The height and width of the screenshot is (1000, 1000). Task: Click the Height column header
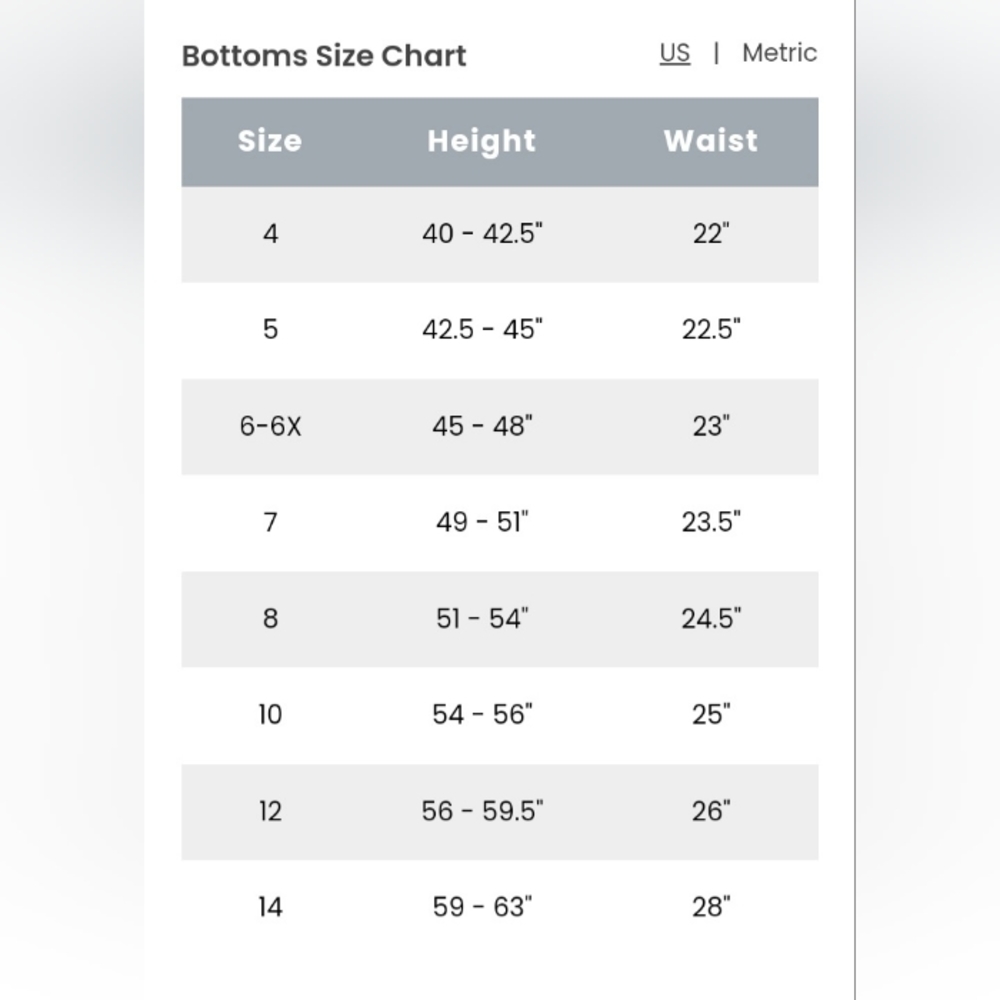tap(482, 141)
